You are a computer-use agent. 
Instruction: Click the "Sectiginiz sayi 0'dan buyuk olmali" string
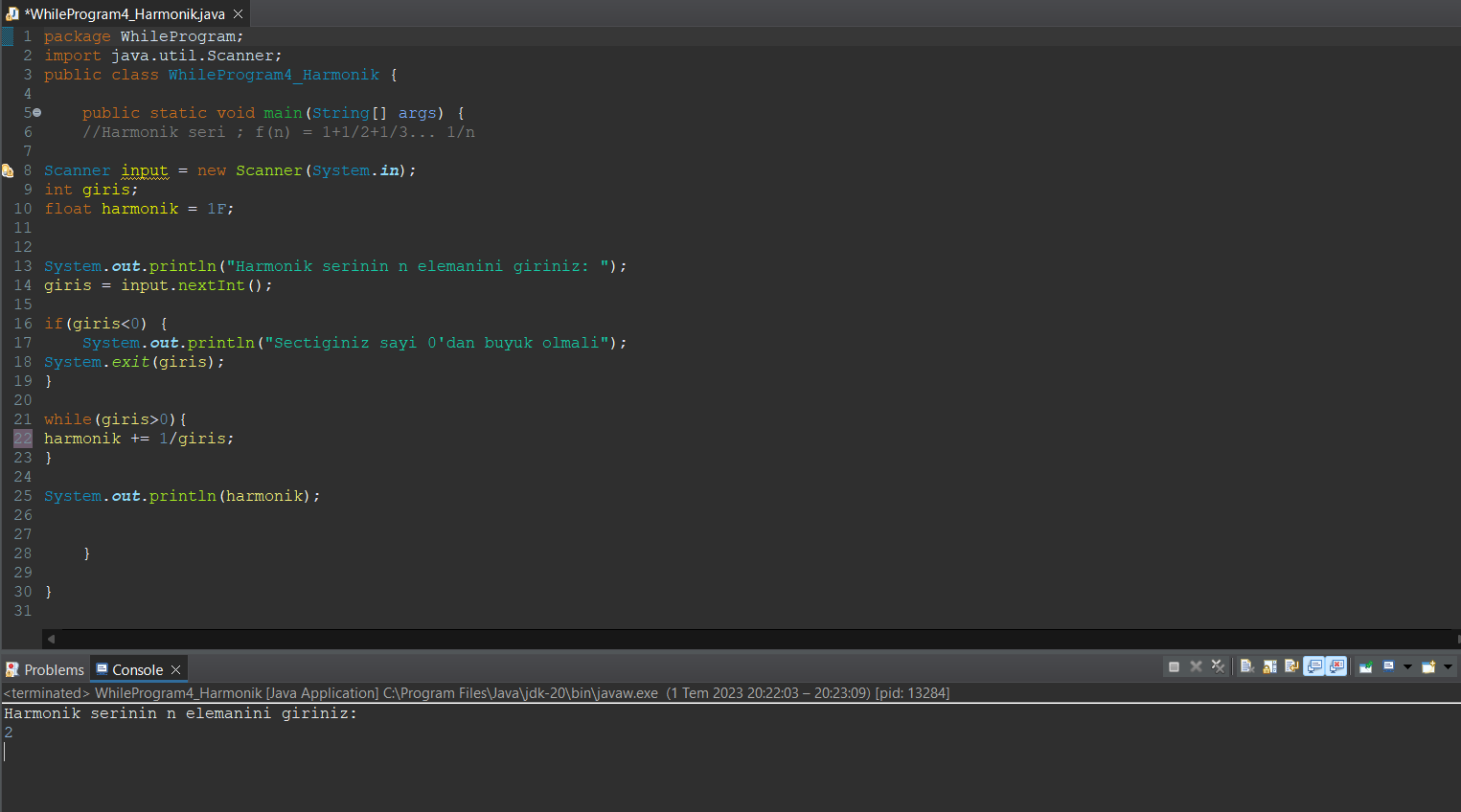[437, 343]
